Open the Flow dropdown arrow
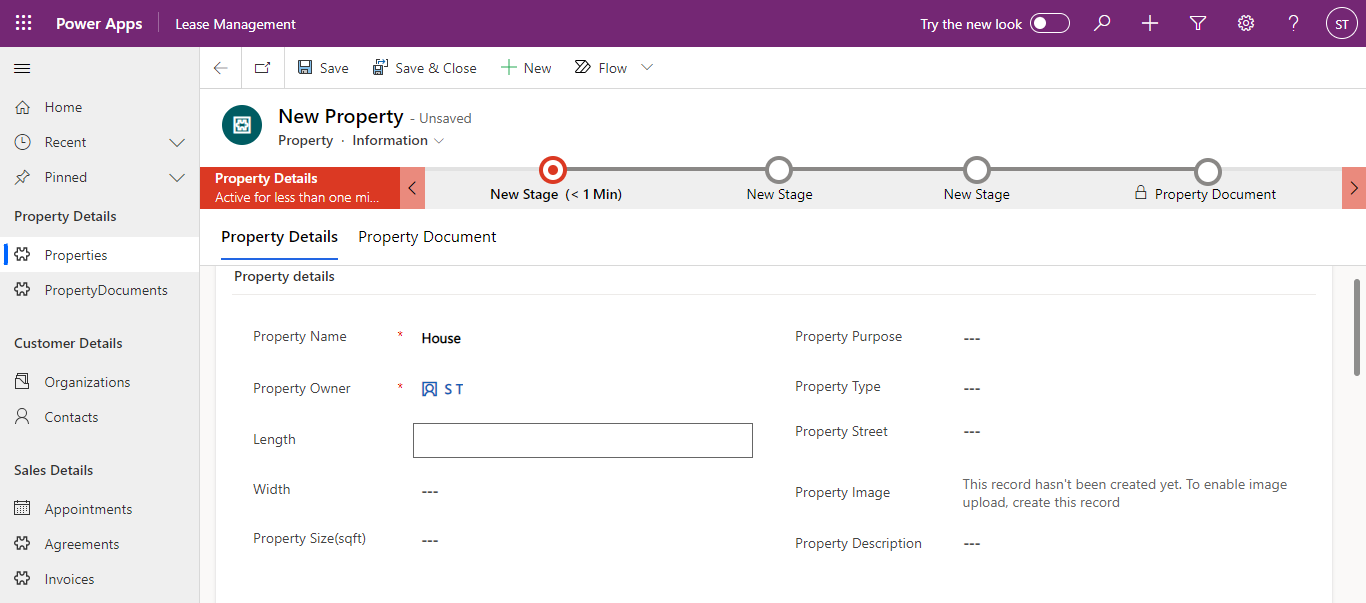The height and width of the screenshot is (603, 1366). tap(647, 68)
